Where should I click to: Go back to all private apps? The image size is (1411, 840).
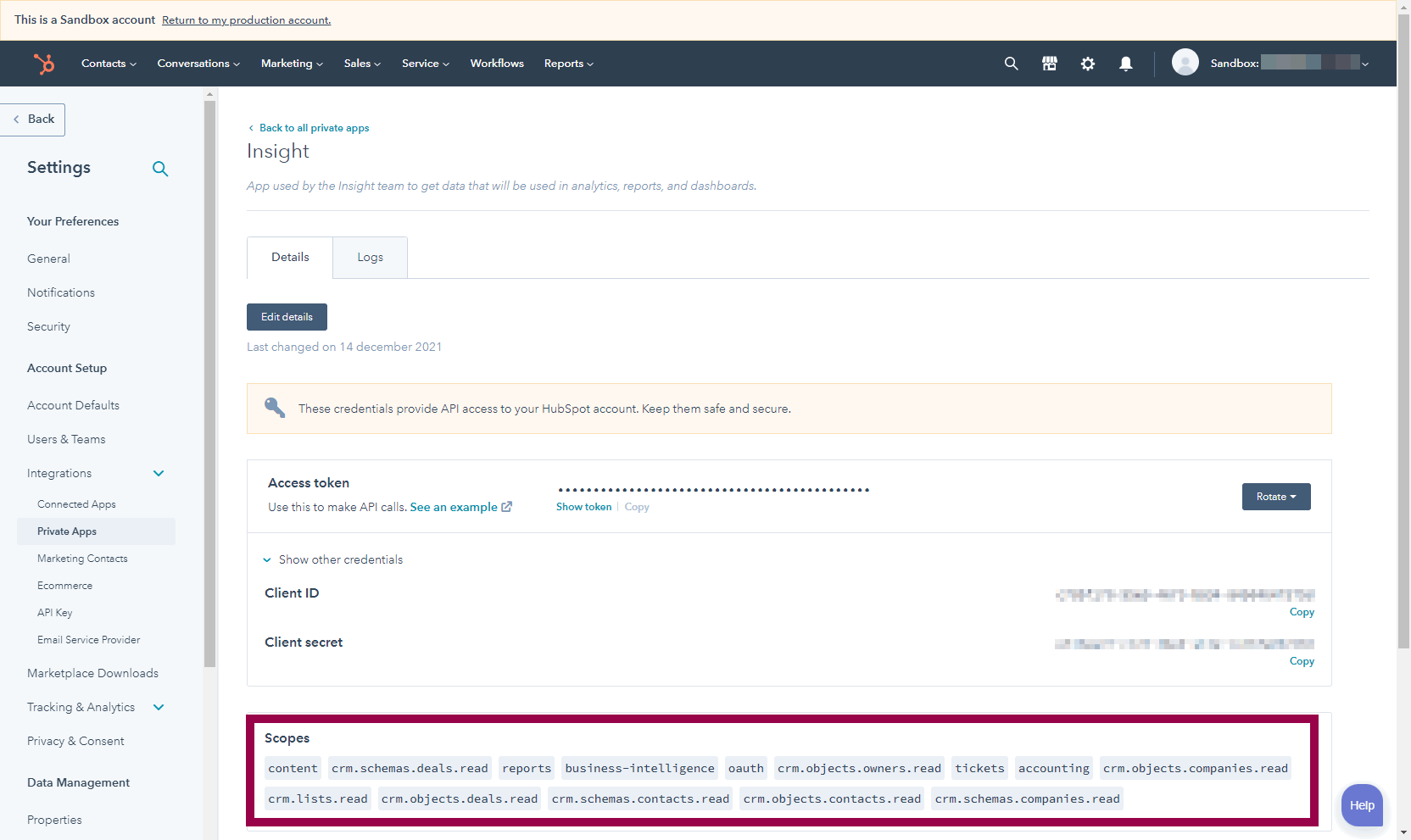314,128
